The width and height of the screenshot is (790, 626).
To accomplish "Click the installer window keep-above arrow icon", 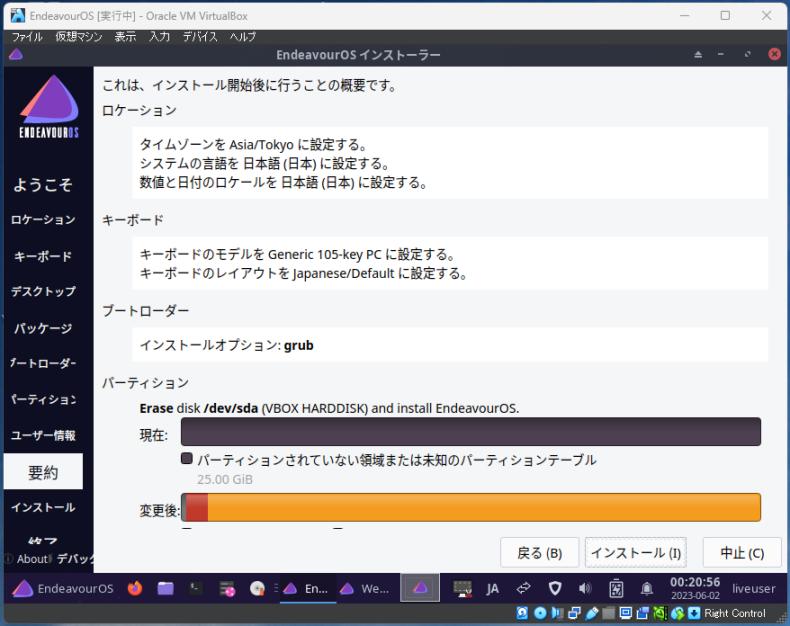I will (698, 54).
